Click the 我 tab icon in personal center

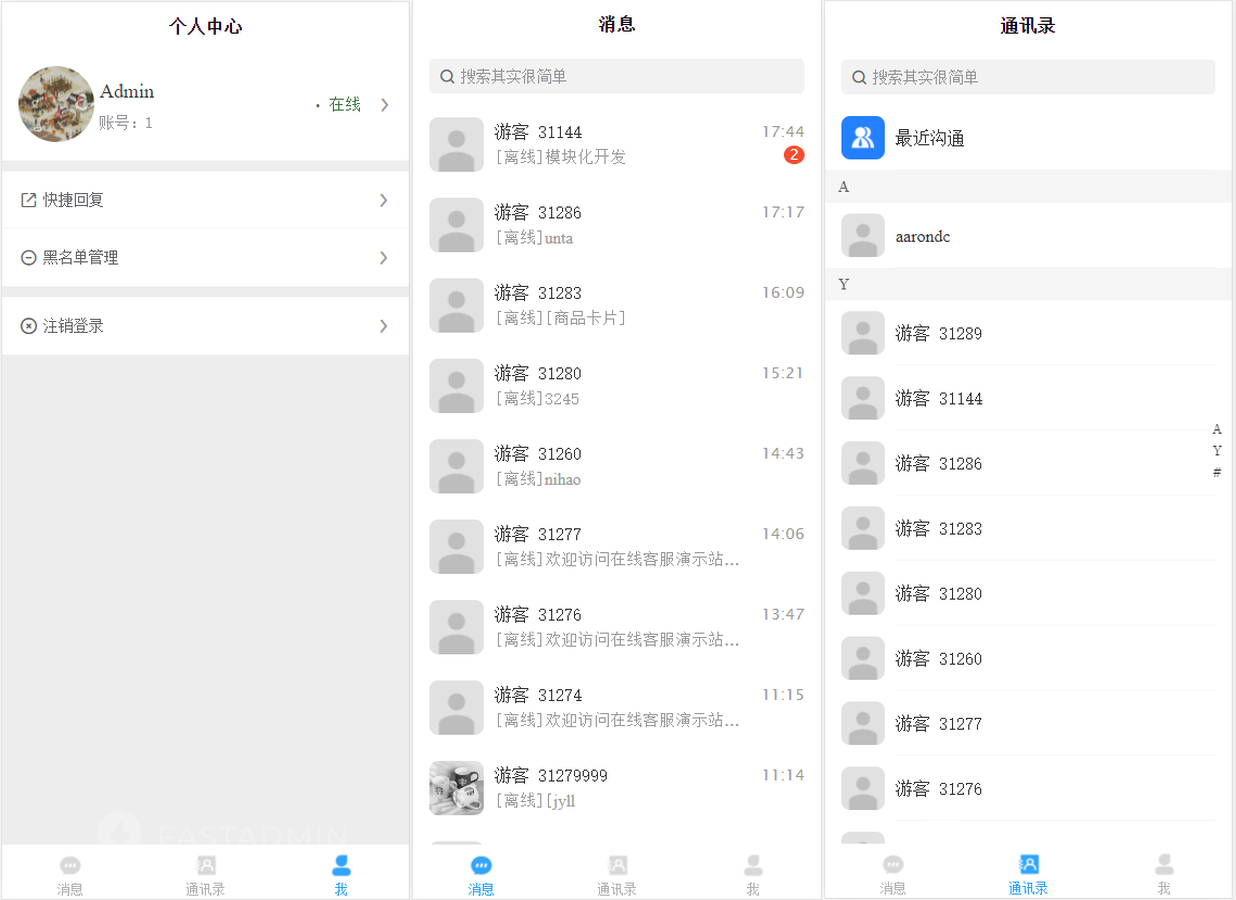(340, 863)
